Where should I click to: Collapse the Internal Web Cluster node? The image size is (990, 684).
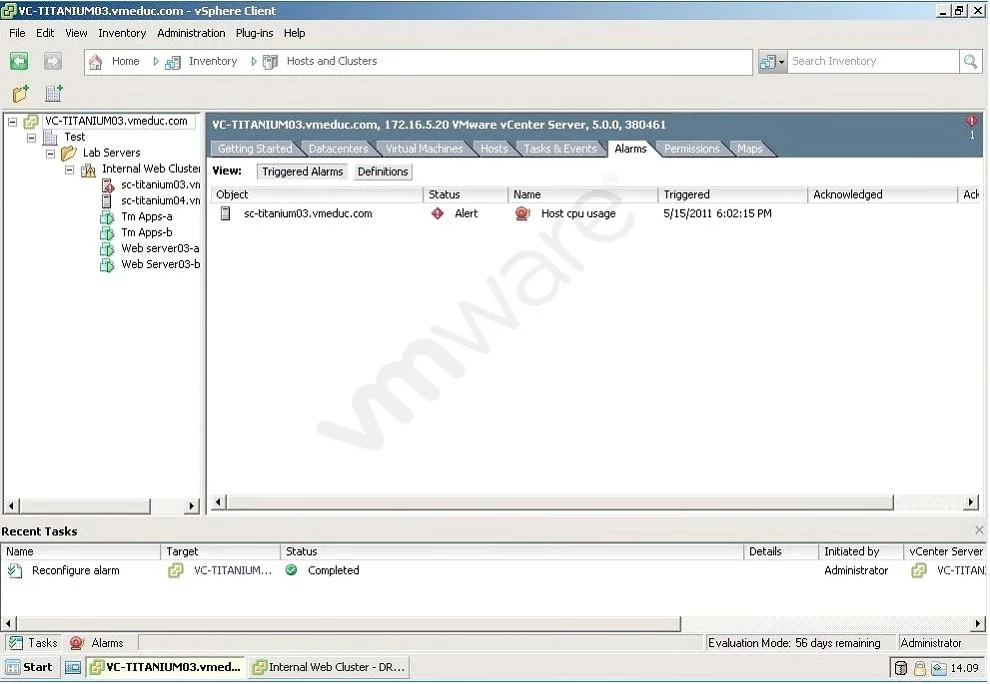[69, 170]
